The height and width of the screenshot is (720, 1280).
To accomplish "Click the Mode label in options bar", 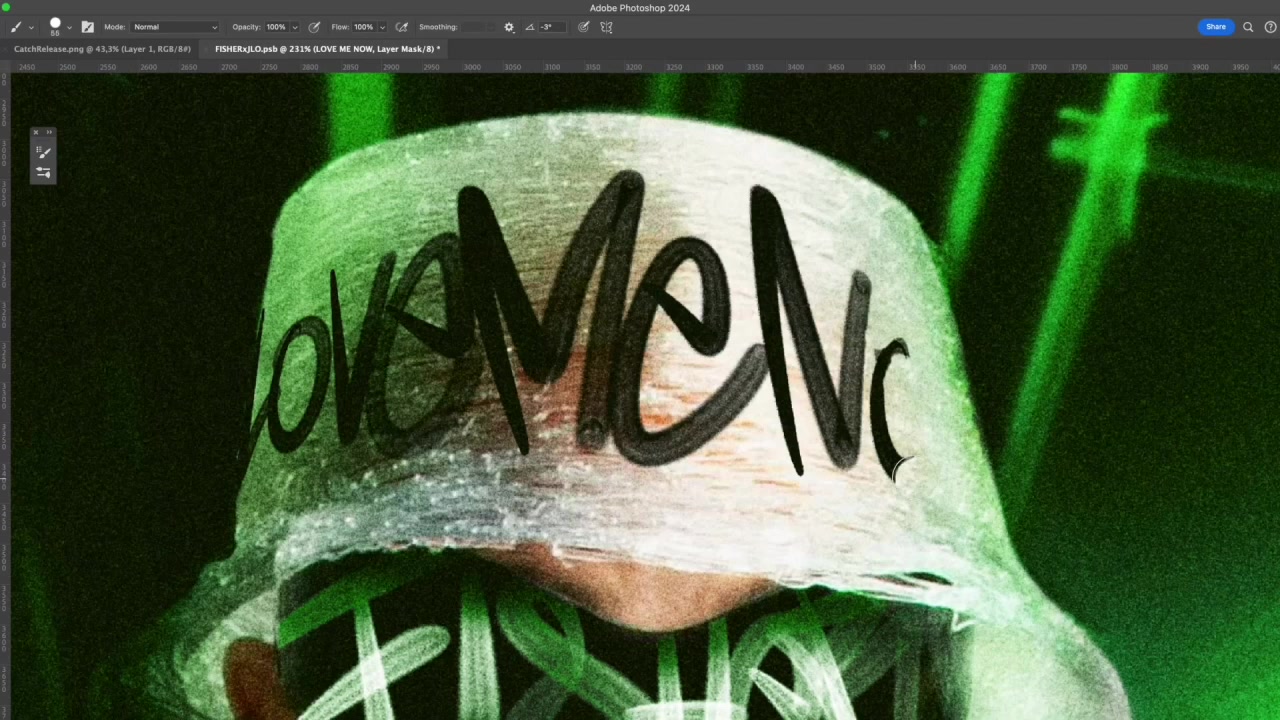I will tap(114, 27).
